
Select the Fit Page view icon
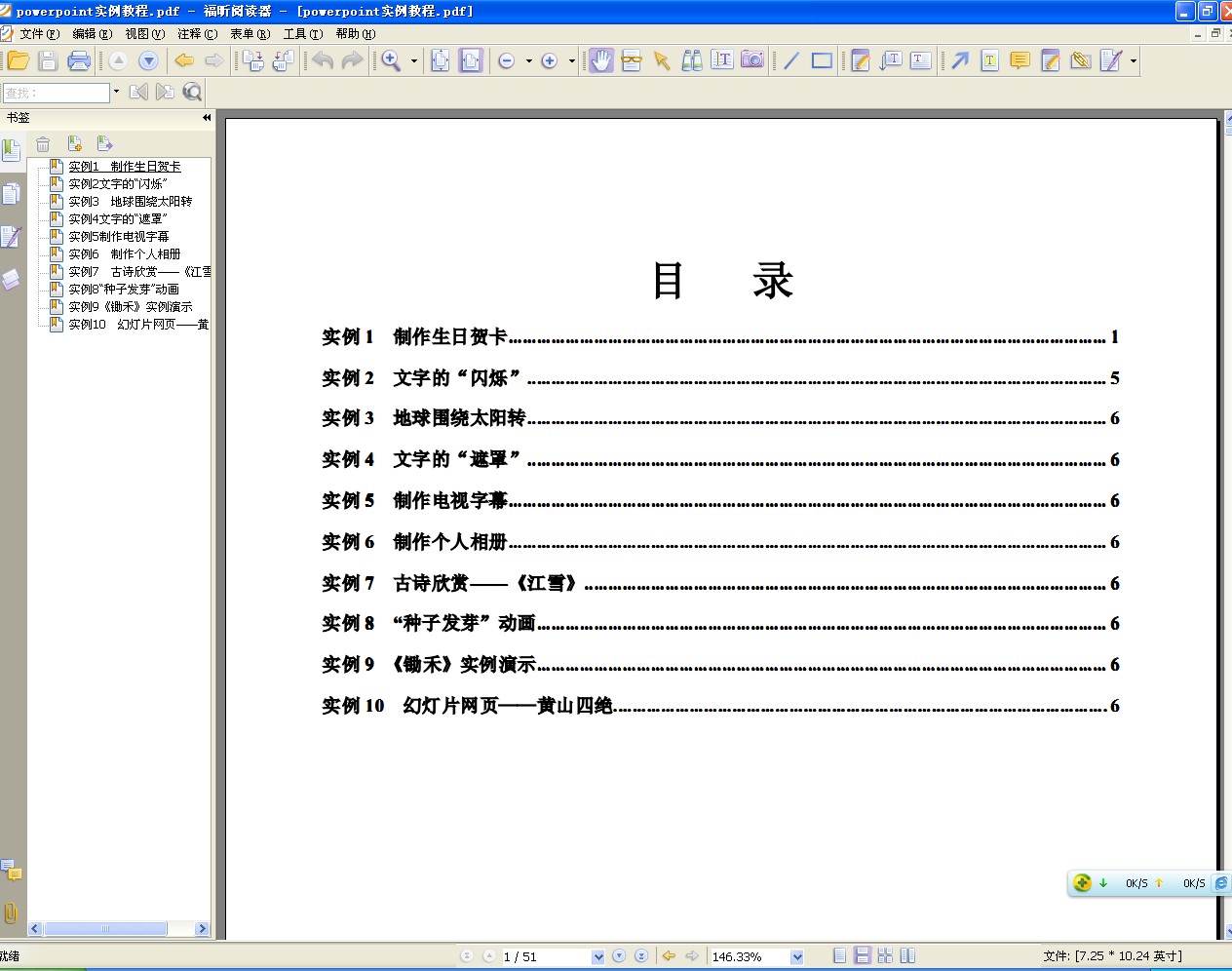[x=441, y=60]
